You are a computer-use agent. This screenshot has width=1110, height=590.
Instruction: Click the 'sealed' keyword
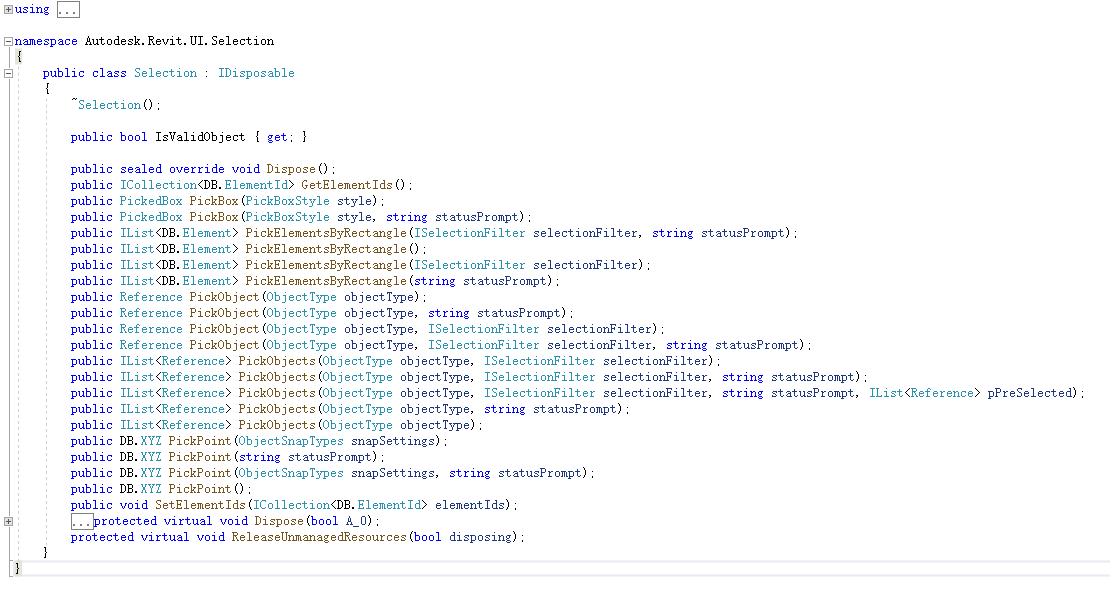coord(141,169)
